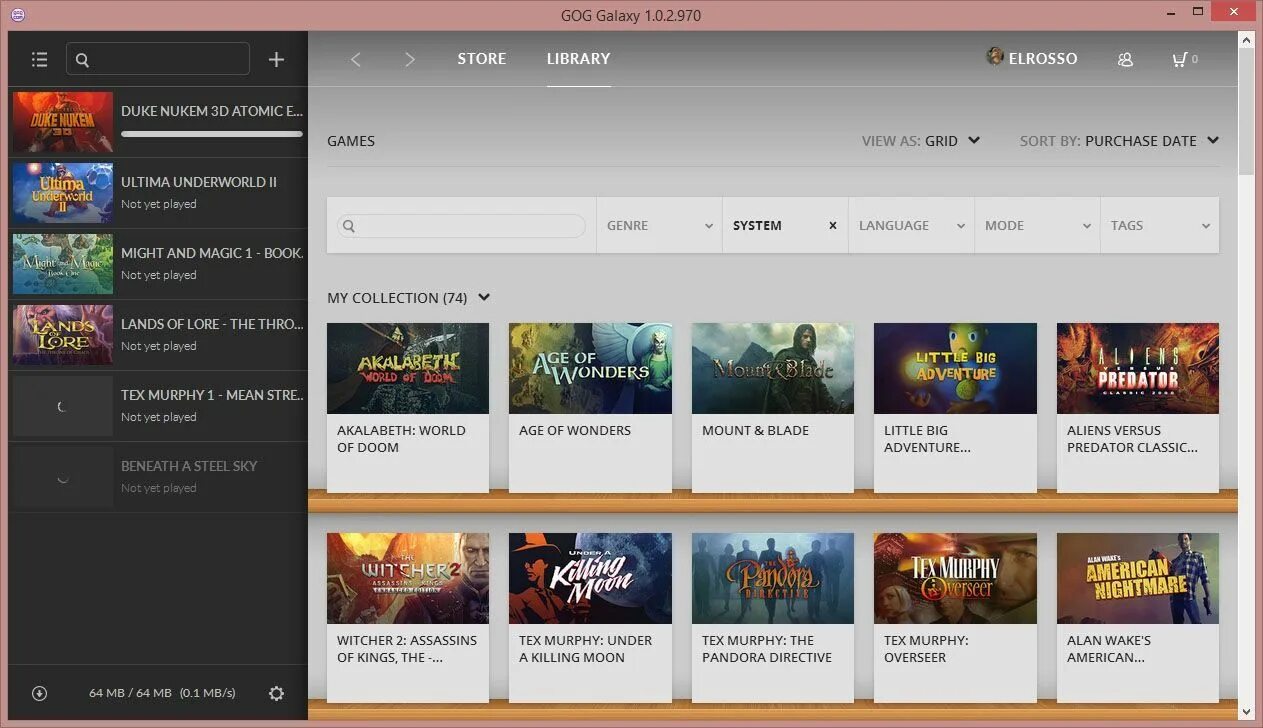The width and height of the screenshot is (1263, 728).
Task: Click the vertical scrollbar thumb
Action: [1246, 110]
